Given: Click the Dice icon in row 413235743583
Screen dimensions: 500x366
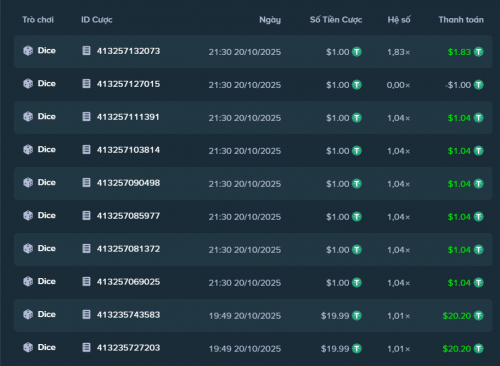Looking at the screenshot, I should [28, 315].
